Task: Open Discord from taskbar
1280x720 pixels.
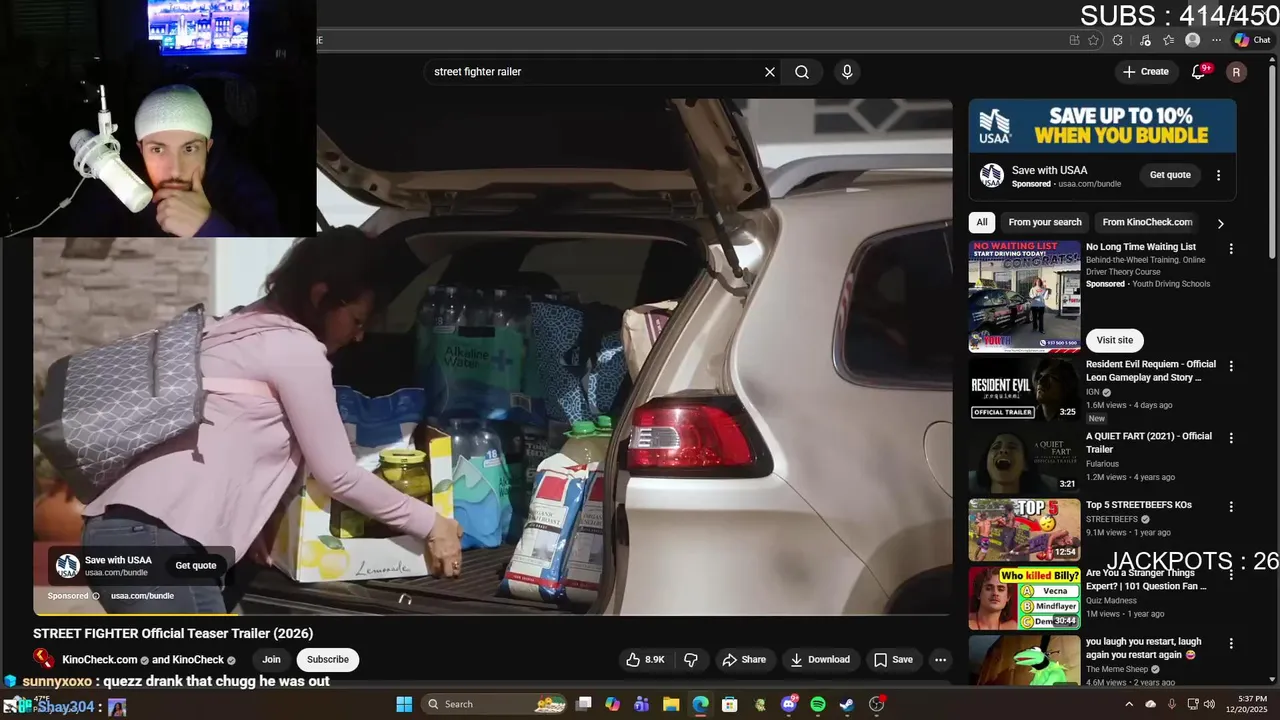Action: (789, 704)
